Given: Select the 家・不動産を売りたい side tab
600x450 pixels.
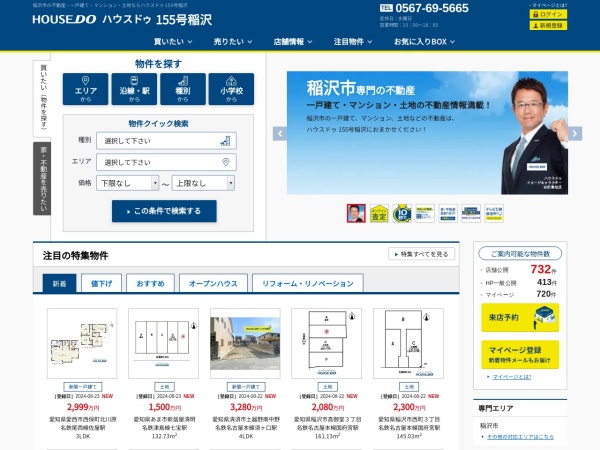Looking at the screenshot, I should click(x=42, y=178).
